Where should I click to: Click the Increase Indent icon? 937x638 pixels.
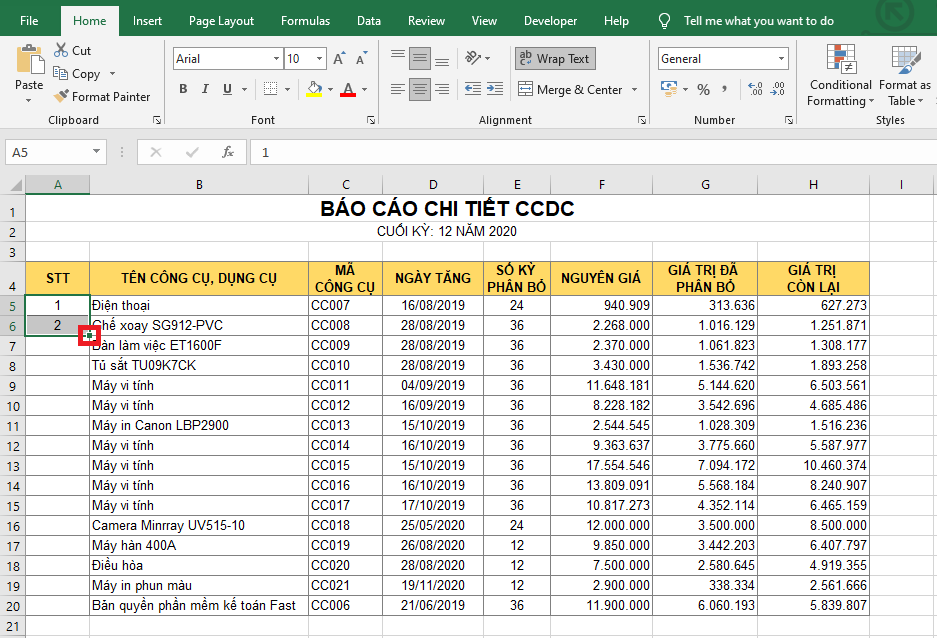pyautogui.click(x=495, y=90)
